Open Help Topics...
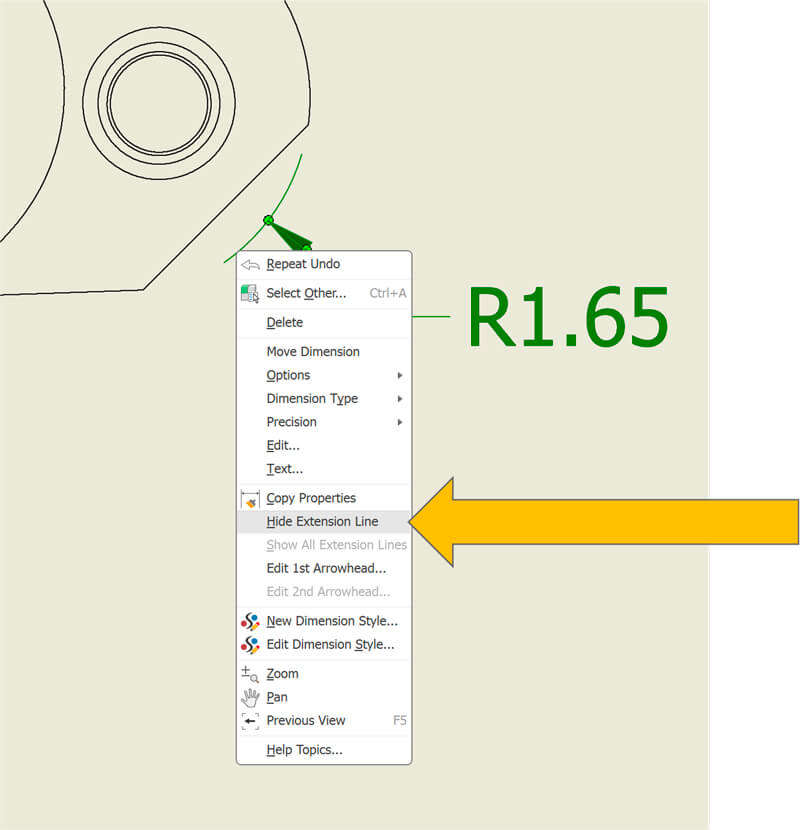 [324, 750]
